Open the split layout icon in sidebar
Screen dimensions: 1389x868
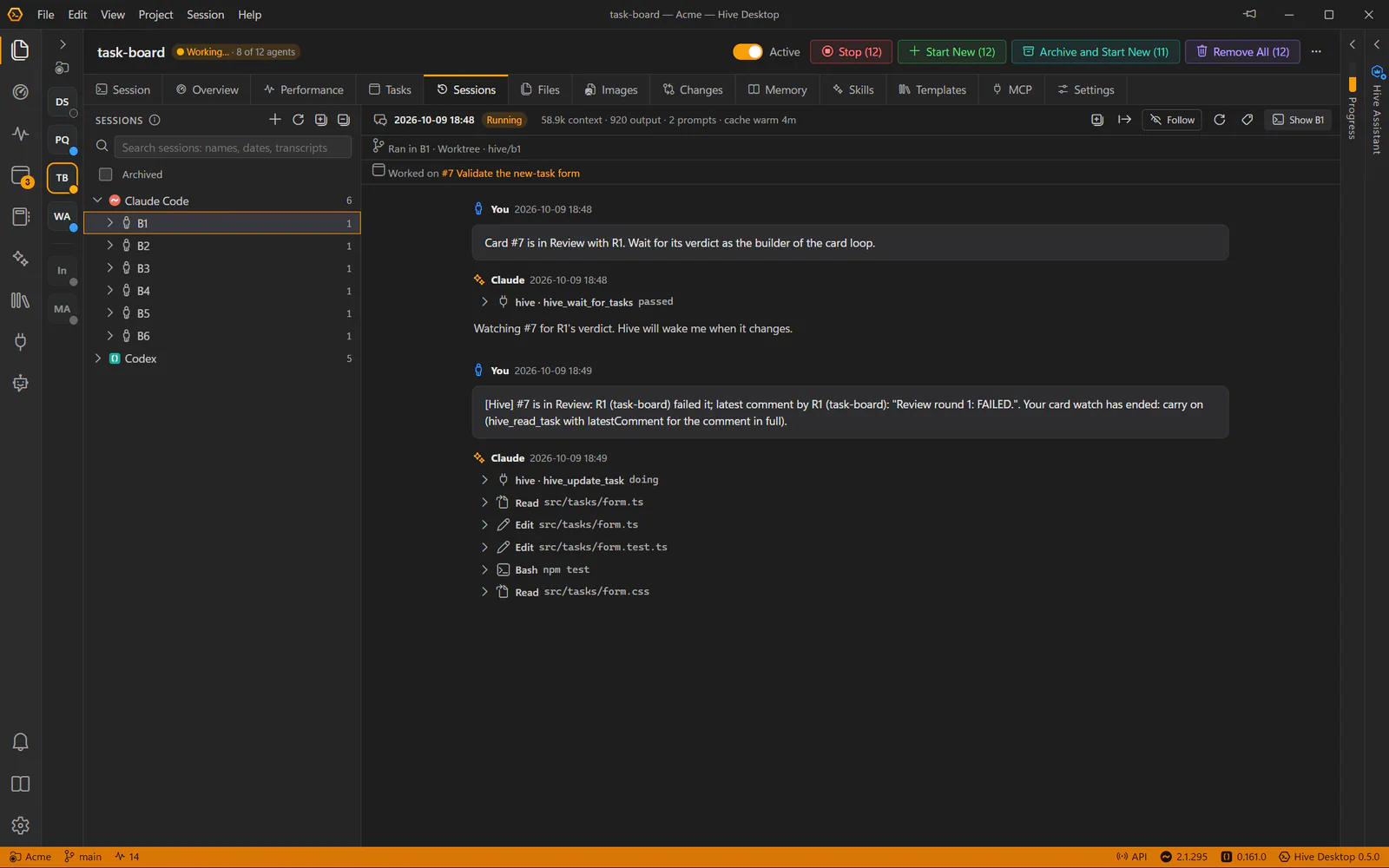click(20, 784)
